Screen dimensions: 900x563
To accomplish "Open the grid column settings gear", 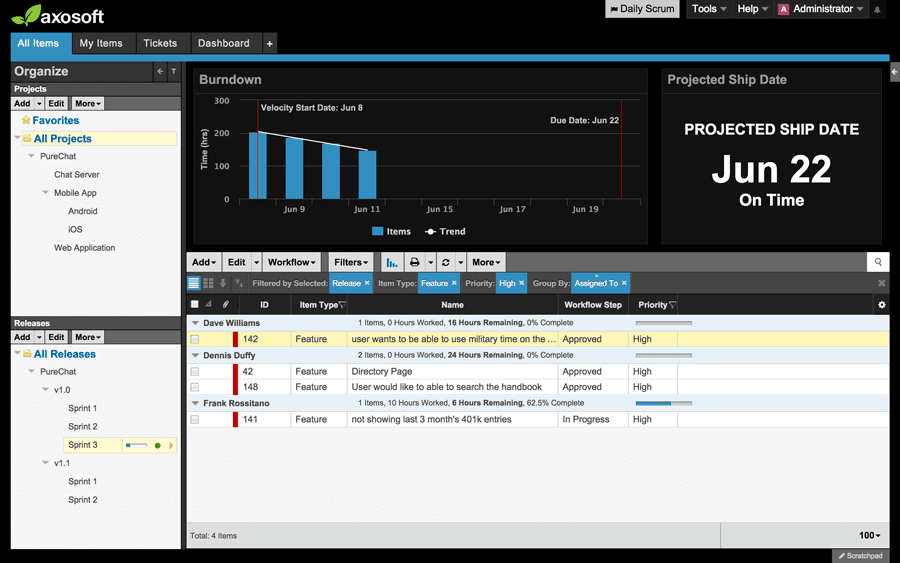I will tap(882, 305).
